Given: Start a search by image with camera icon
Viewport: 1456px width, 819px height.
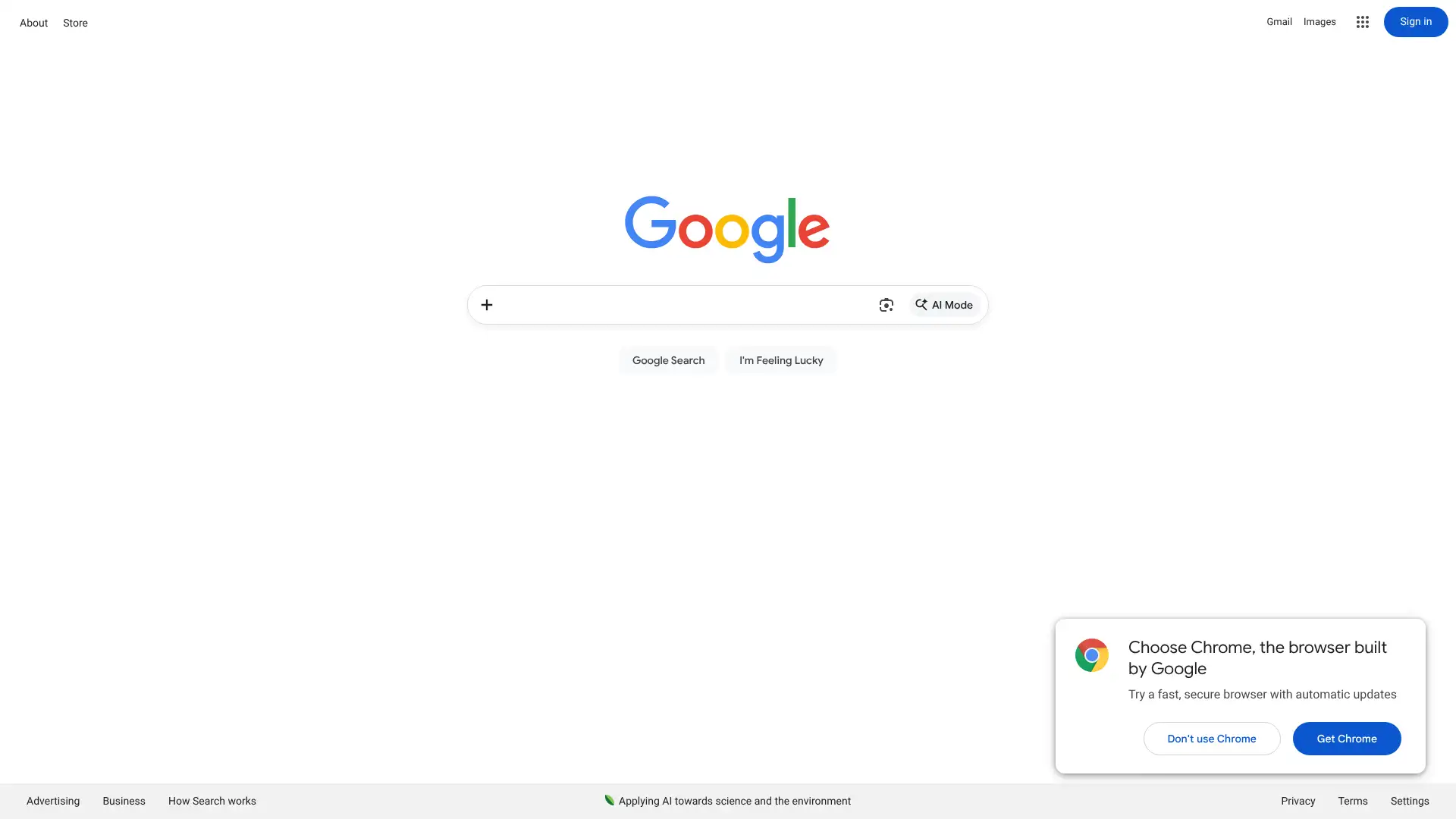Looking at the screenshot, I should pos(886,305).
